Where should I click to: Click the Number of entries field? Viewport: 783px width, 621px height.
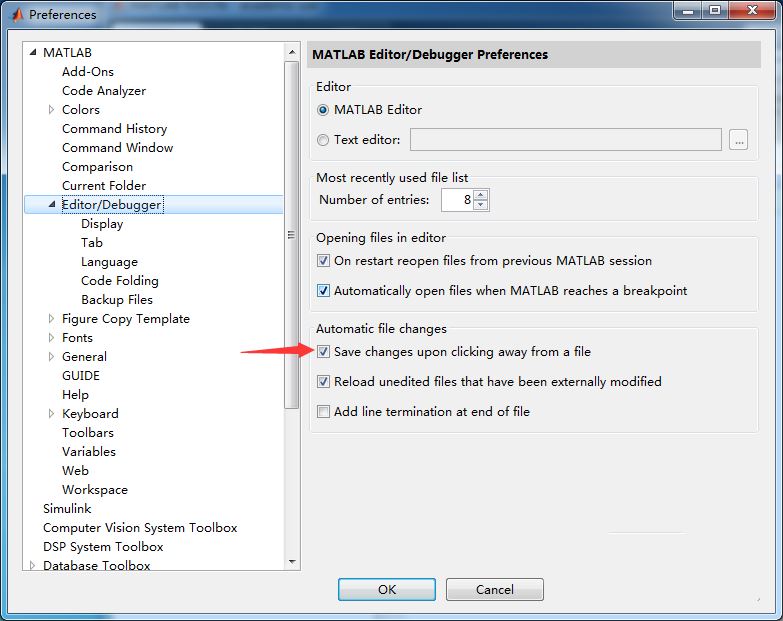click(x=457, y=200)
